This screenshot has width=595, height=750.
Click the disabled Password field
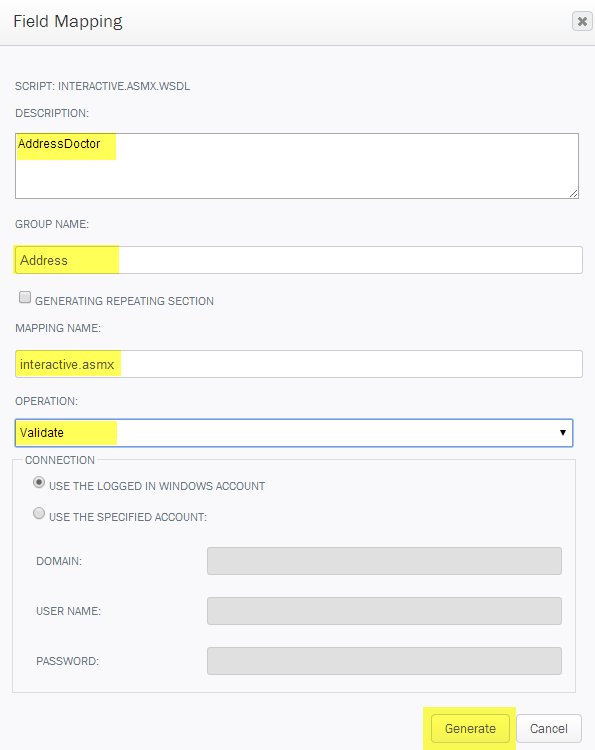click(384, 661)
